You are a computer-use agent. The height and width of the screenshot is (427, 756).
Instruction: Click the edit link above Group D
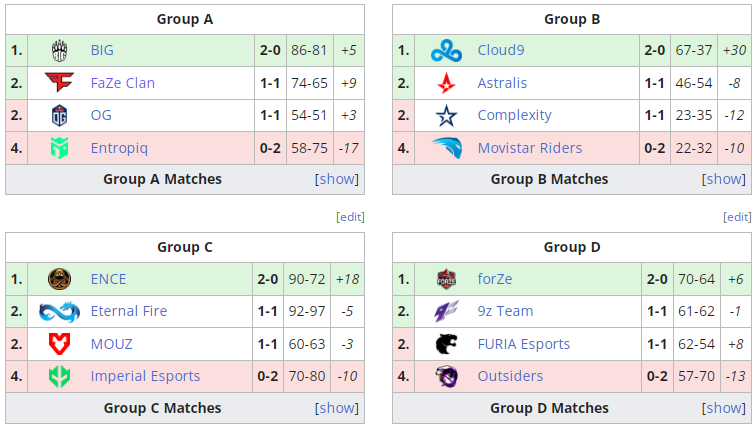click(x=738, y=217)
